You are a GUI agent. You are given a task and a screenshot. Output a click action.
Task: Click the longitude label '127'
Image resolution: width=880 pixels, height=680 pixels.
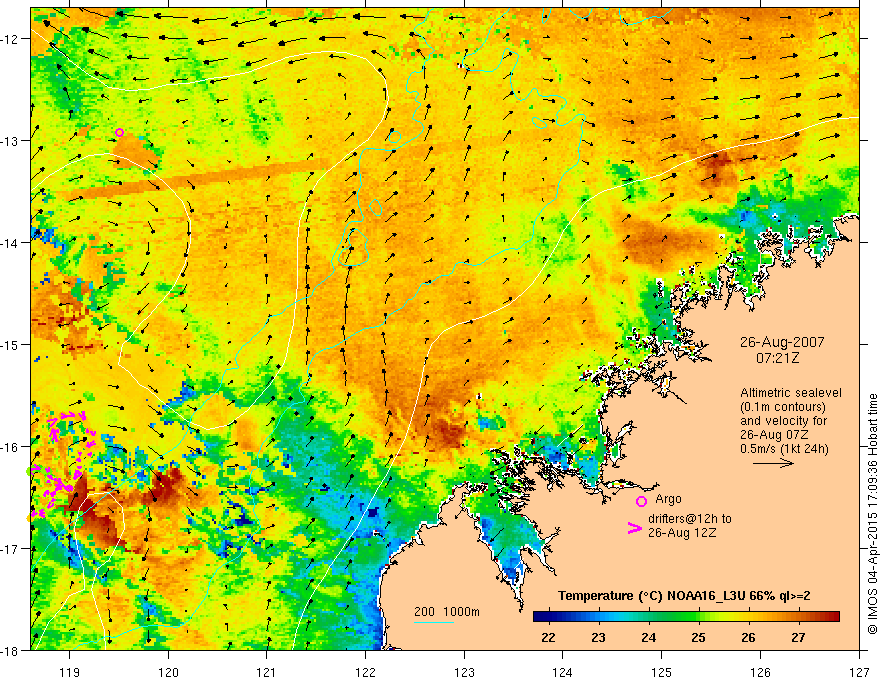click(859, 672)
